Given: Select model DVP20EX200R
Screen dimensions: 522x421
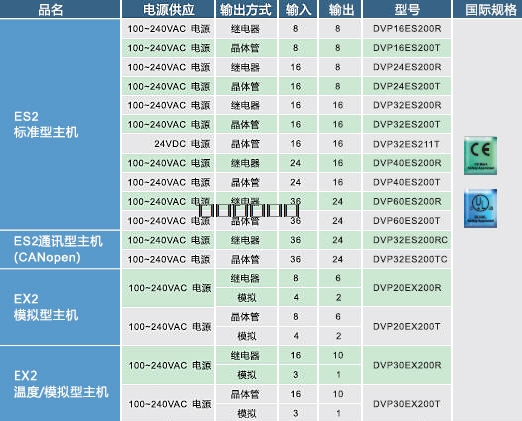Looking at the screenshot, I should [x=407, y=288].
